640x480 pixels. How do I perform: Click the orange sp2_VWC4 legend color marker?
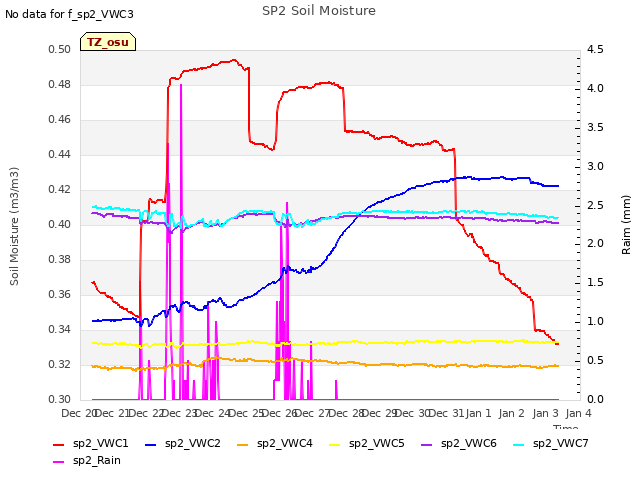[x=242, y=444]
